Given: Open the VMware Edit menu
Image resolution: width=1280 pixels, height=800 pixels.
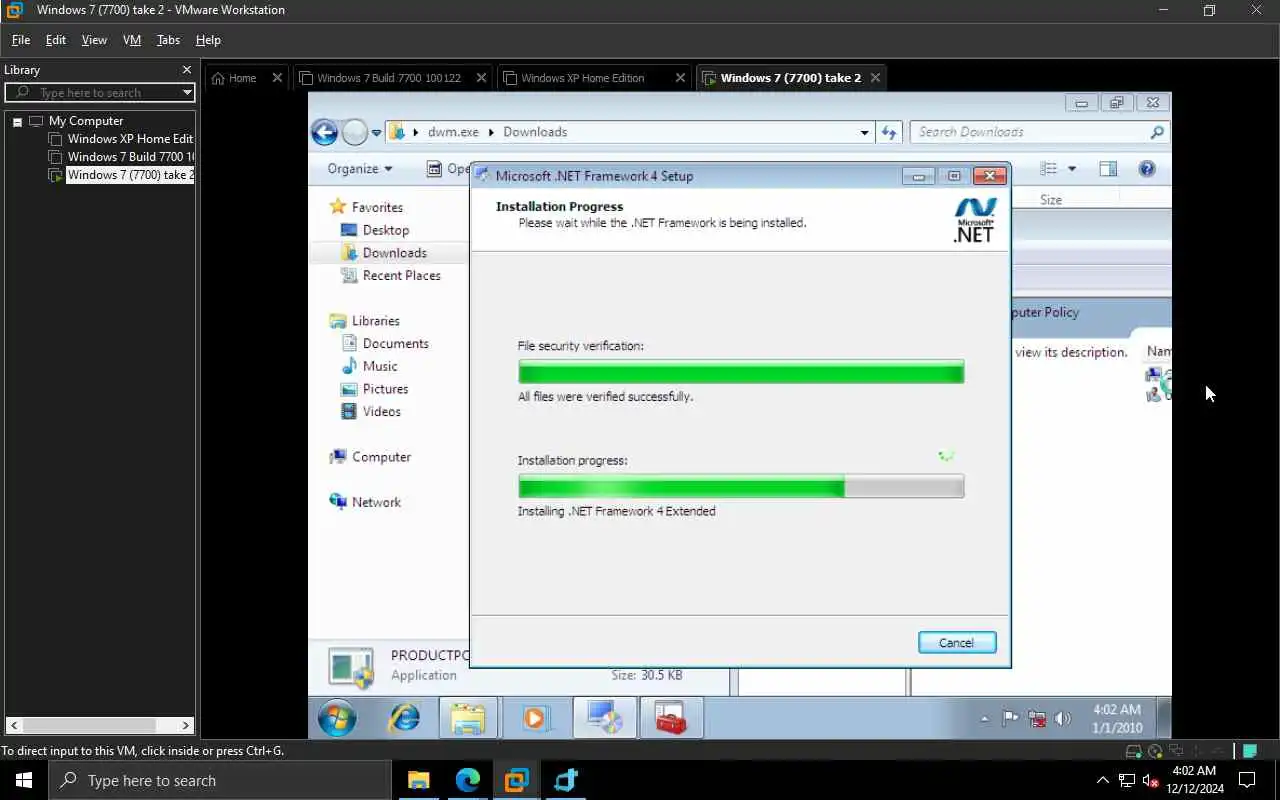Looking at the screenshot, I should click(56, 40).
